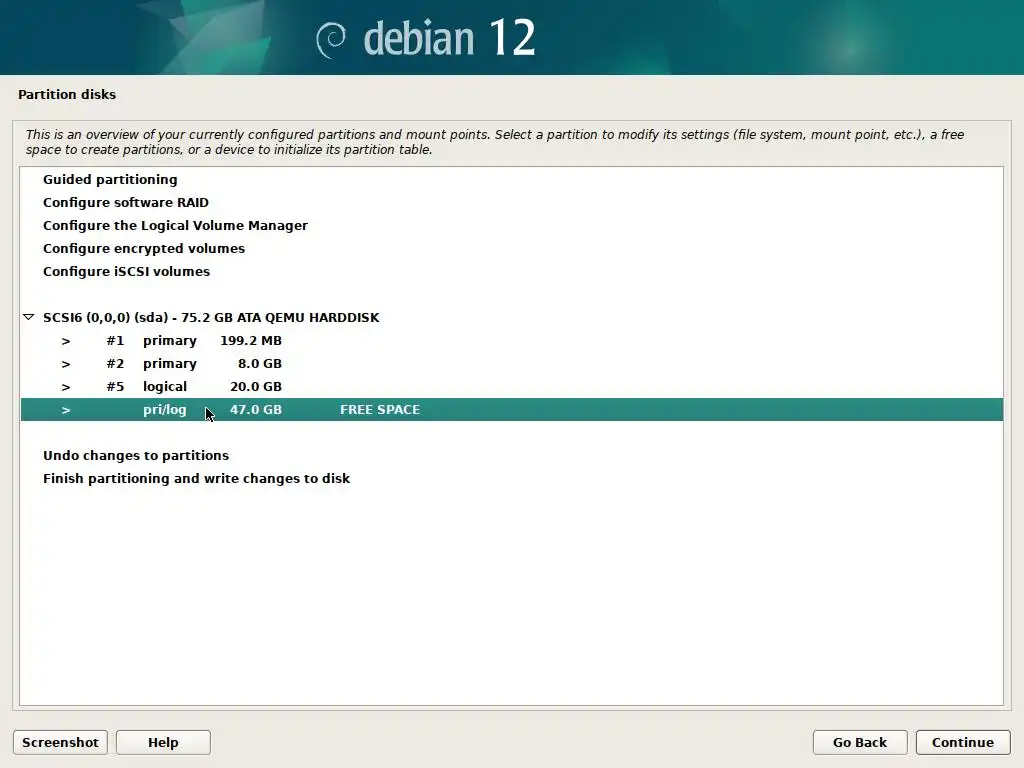Choose Undo changes to partitions
The image size is (1024, 768).
tap(512, 455)
